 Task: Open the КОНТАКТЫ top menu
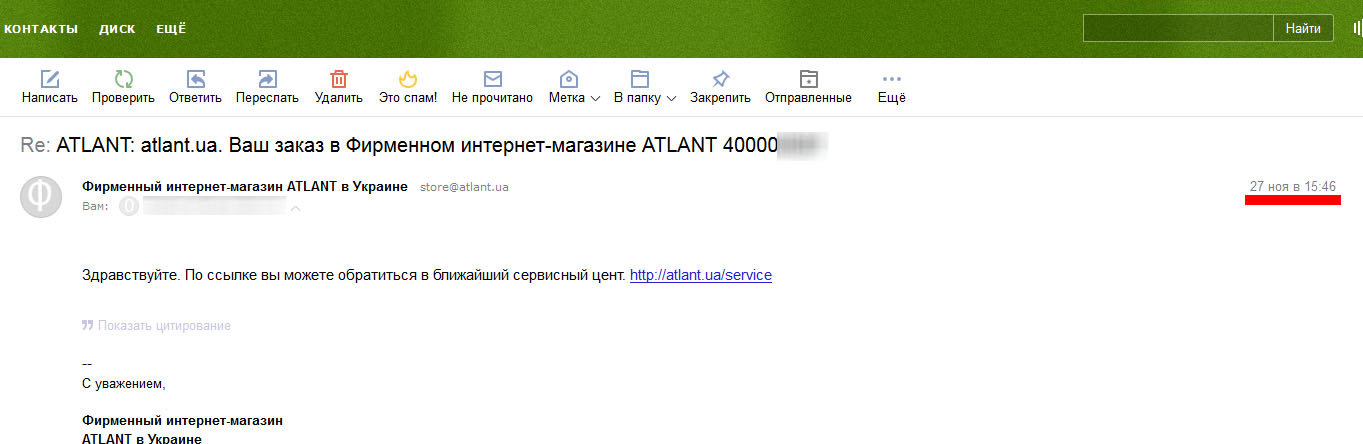click(x=40, y=29)
